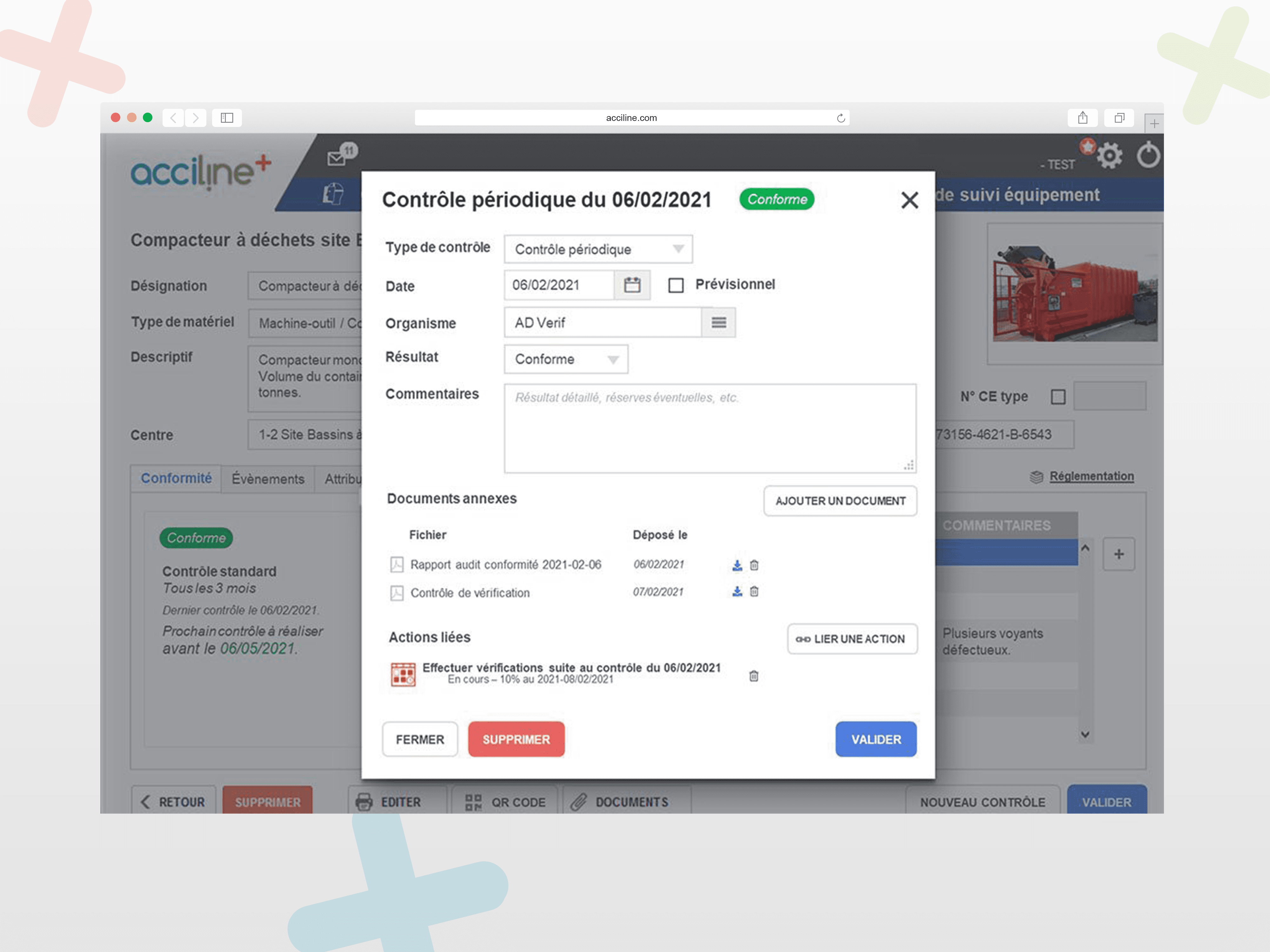Click the compactor equipment photo
Screen dimensions: 1270x952
tap(1075, 293)
